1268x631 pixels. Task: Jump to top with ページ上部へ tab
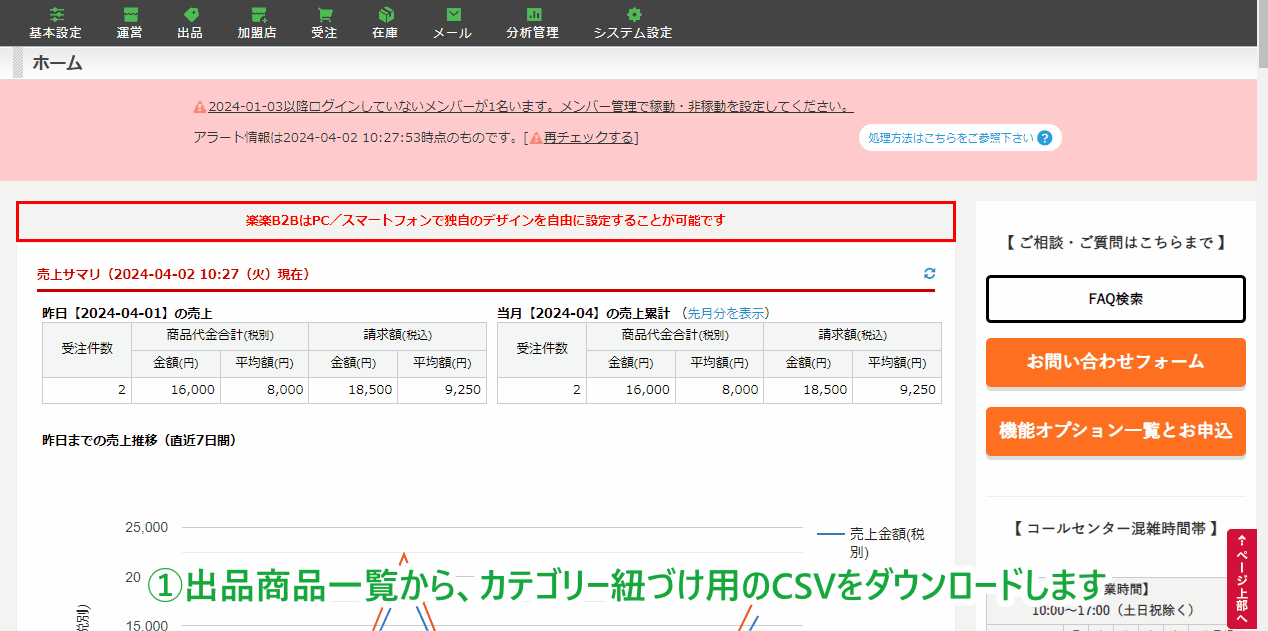tap(1241, 580)
